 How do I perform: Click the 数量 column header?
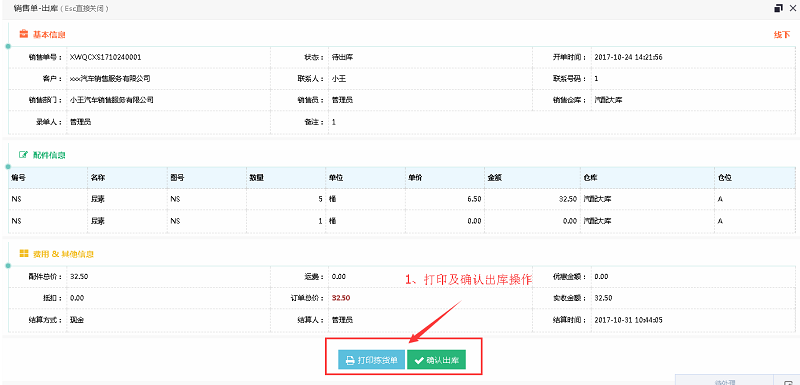(x=257, y=177)
